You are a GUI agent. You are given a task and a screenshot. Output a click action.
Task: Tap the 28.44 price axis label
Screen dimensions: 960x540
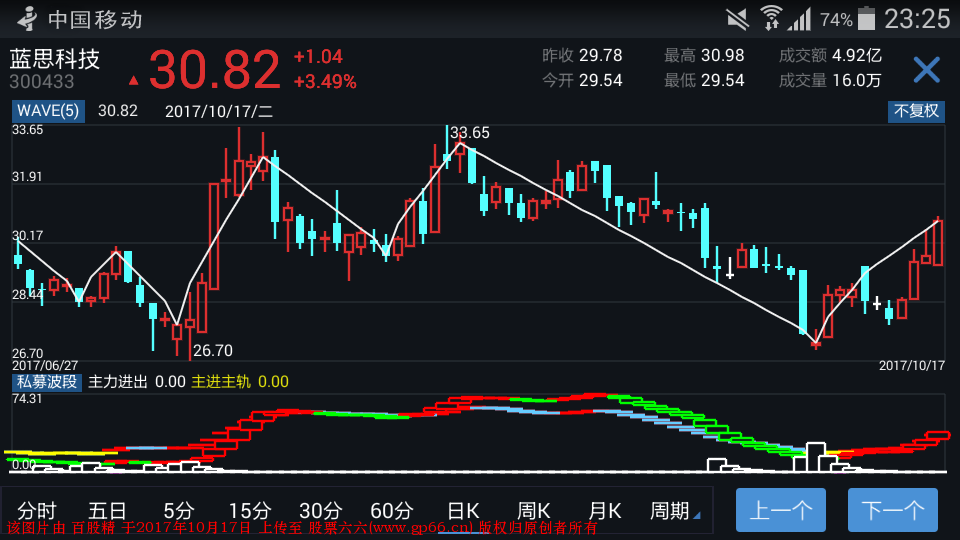[27, 294]
